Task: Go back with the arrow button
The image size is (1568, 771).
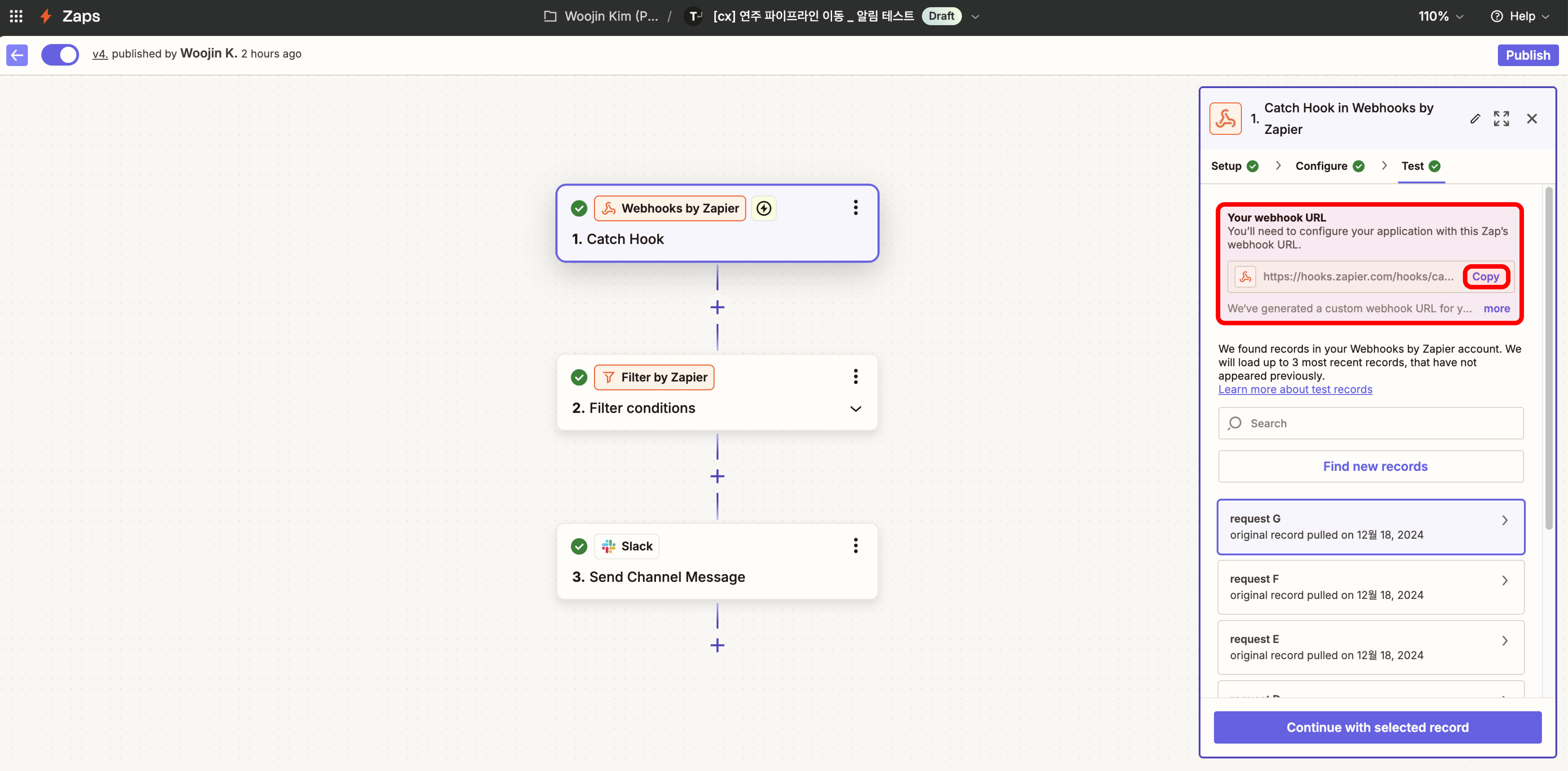Action: click(x=17, y=55)
